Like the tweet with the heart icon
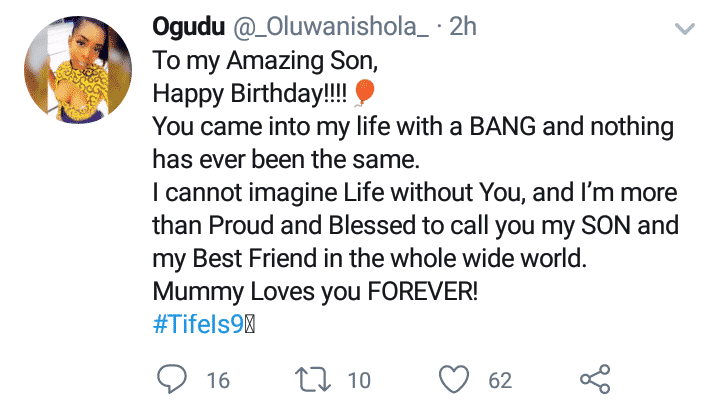Screen dimensions: 720x408 [x=456, y=380]
